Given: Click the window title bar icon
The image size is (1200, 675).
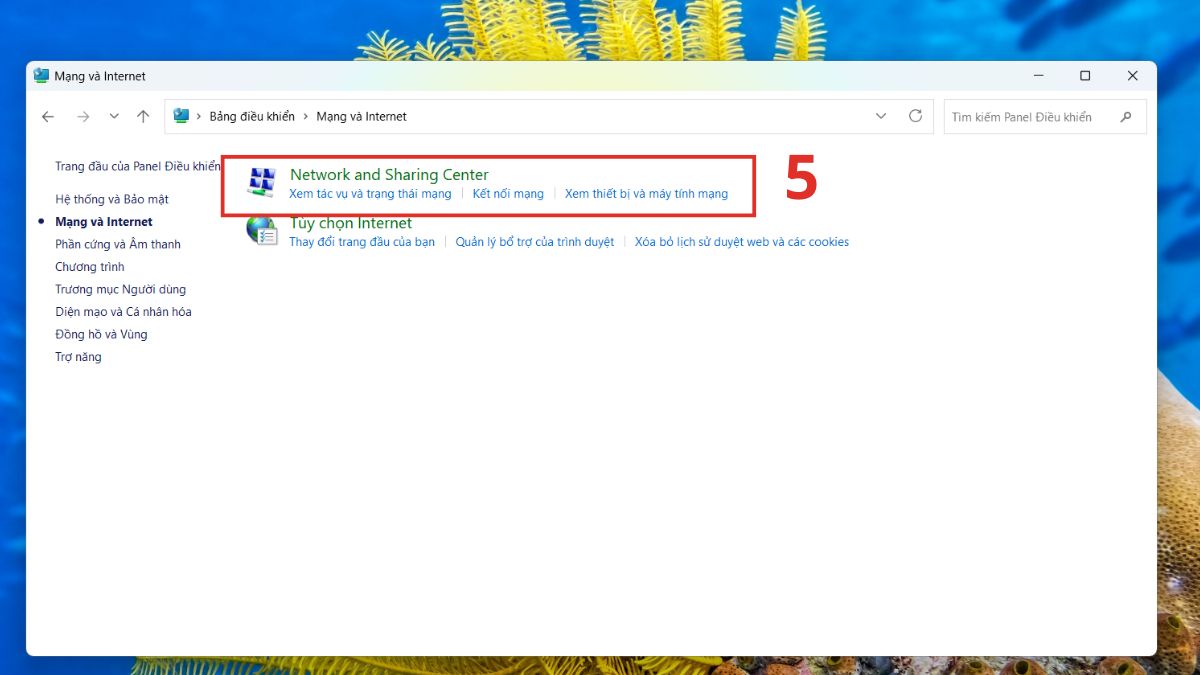Looking at the screenshot, I should click(x=41, y=76).
